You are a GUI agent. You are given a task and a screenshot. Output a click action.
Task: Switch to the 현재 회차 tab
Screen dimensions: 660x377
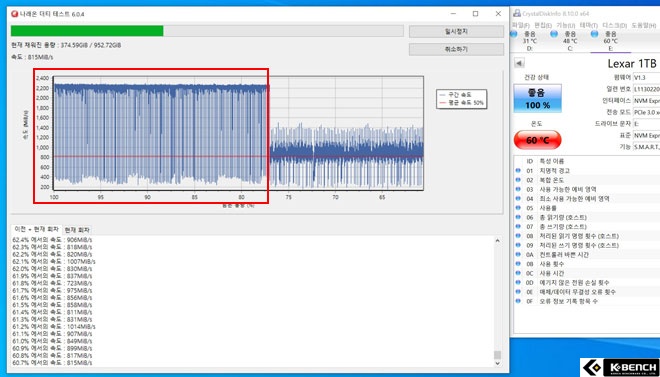tap(77, 230)
